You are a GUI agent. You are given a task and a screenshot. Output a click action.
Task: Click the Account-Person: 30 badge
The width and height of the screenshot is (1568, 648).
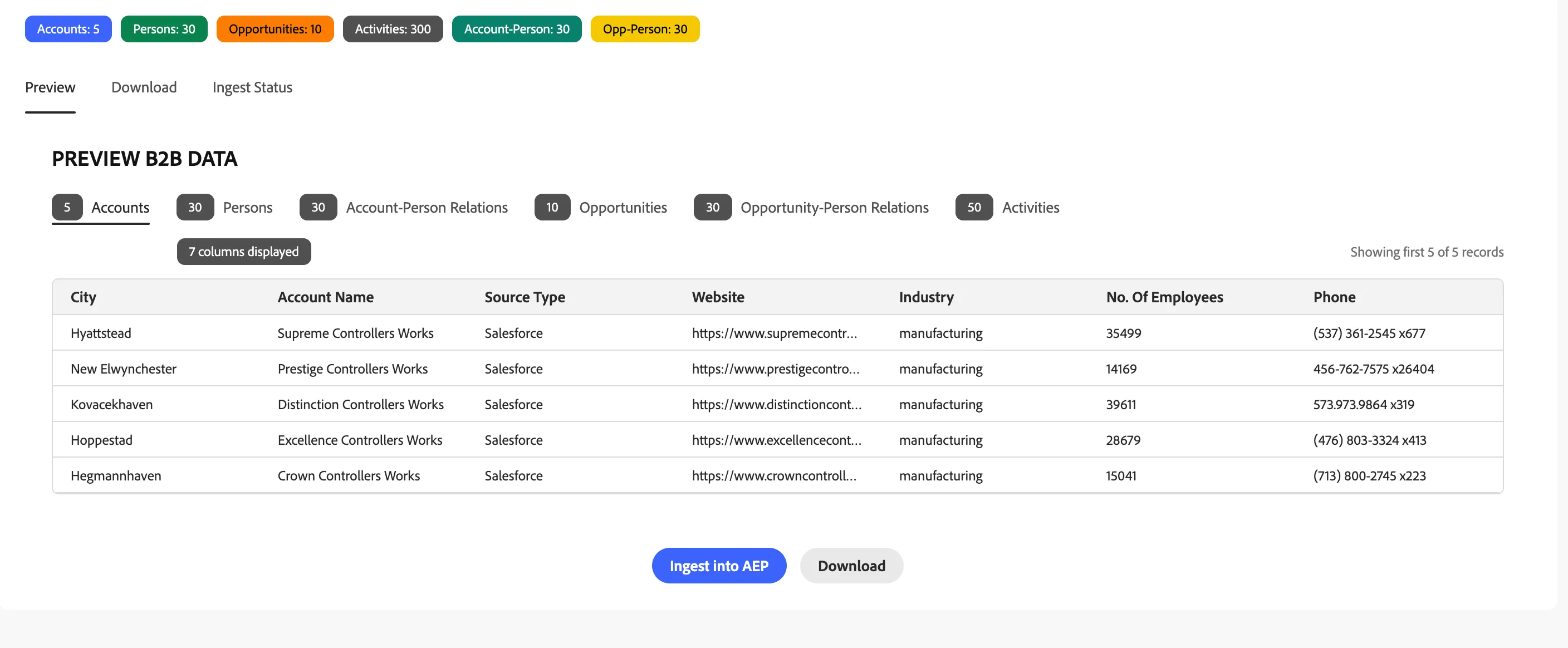click(517, 29)
